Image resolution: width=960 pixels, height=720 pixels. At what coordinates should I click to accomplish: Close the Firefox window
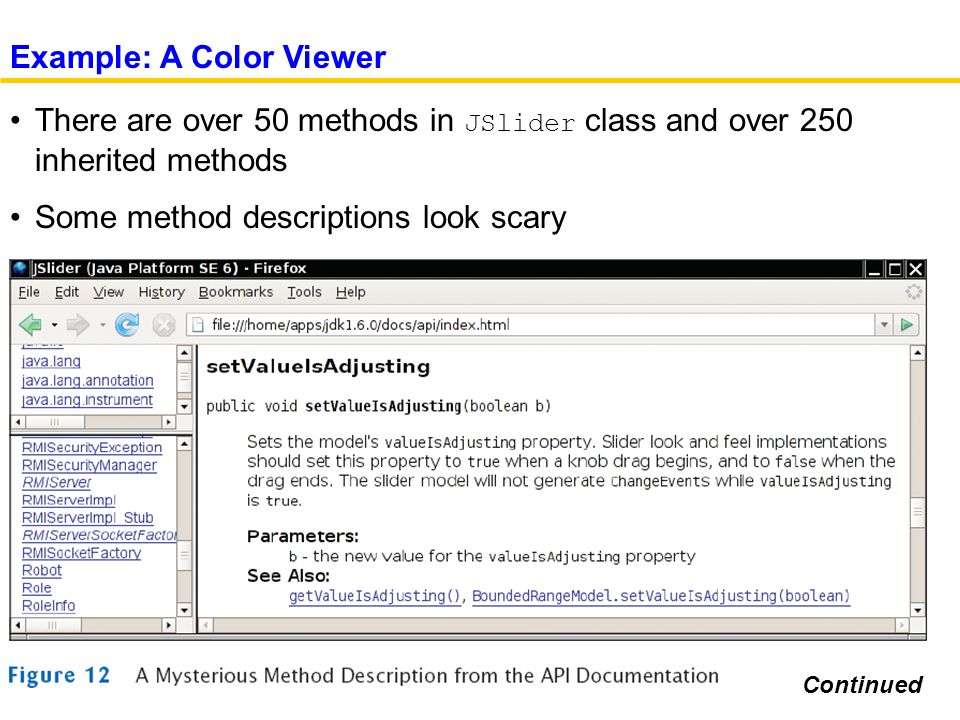[915, 269]
